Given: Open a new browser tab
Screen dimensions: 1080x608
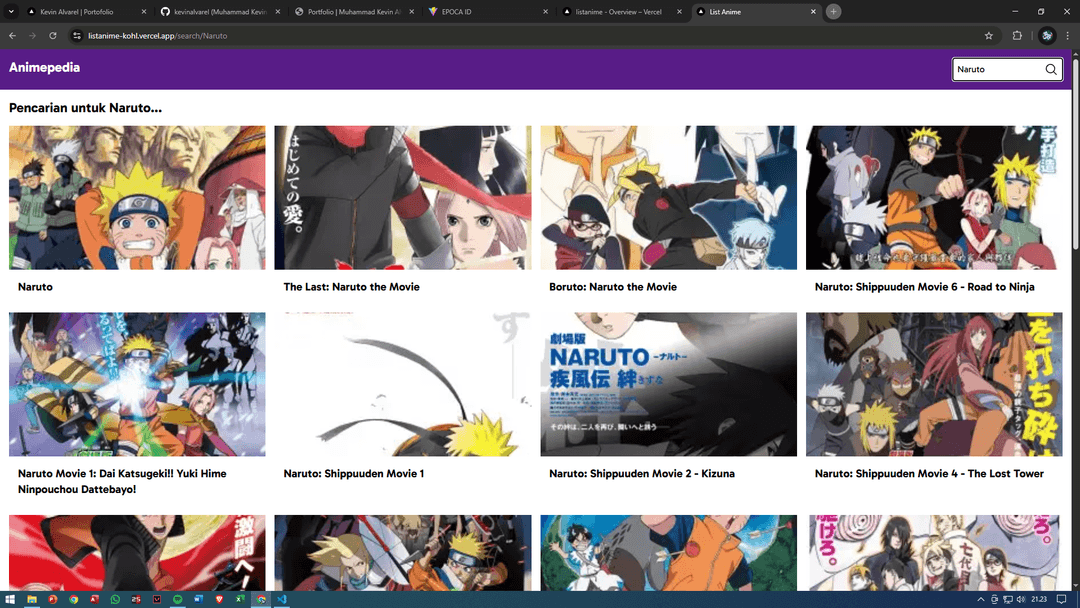Looking at the screenshot, I should [833, 11].
